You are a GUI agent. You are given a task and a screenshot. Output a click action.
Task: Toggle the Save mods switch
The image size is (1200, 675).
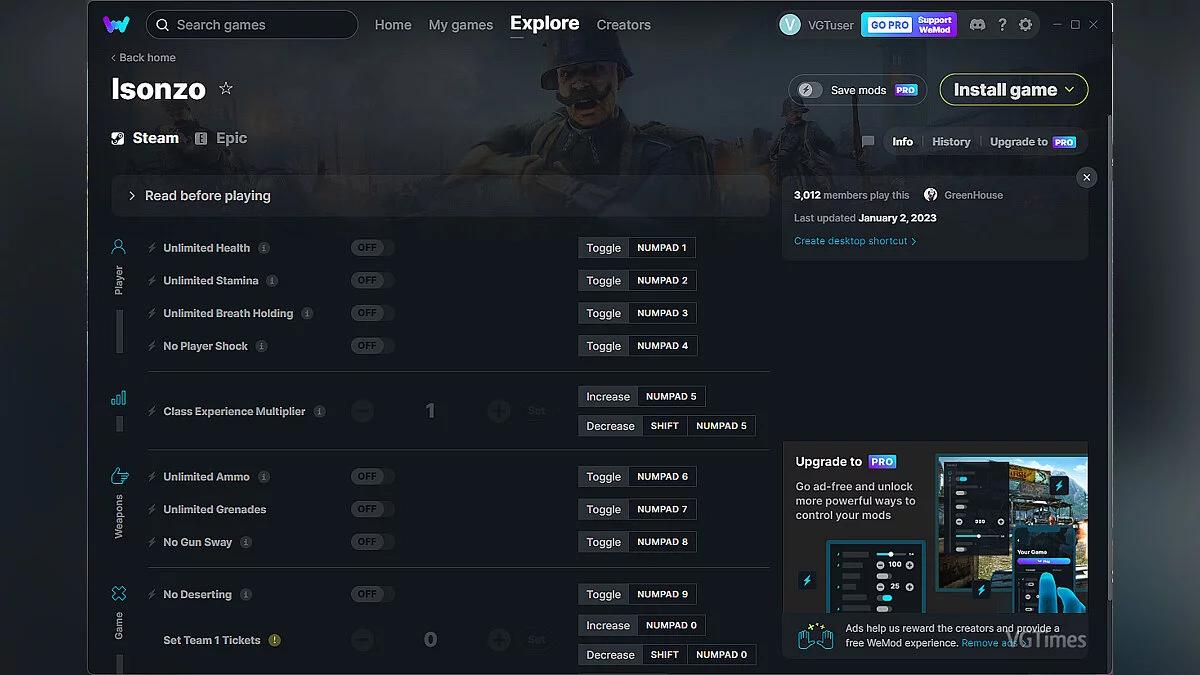click(810, 90)
